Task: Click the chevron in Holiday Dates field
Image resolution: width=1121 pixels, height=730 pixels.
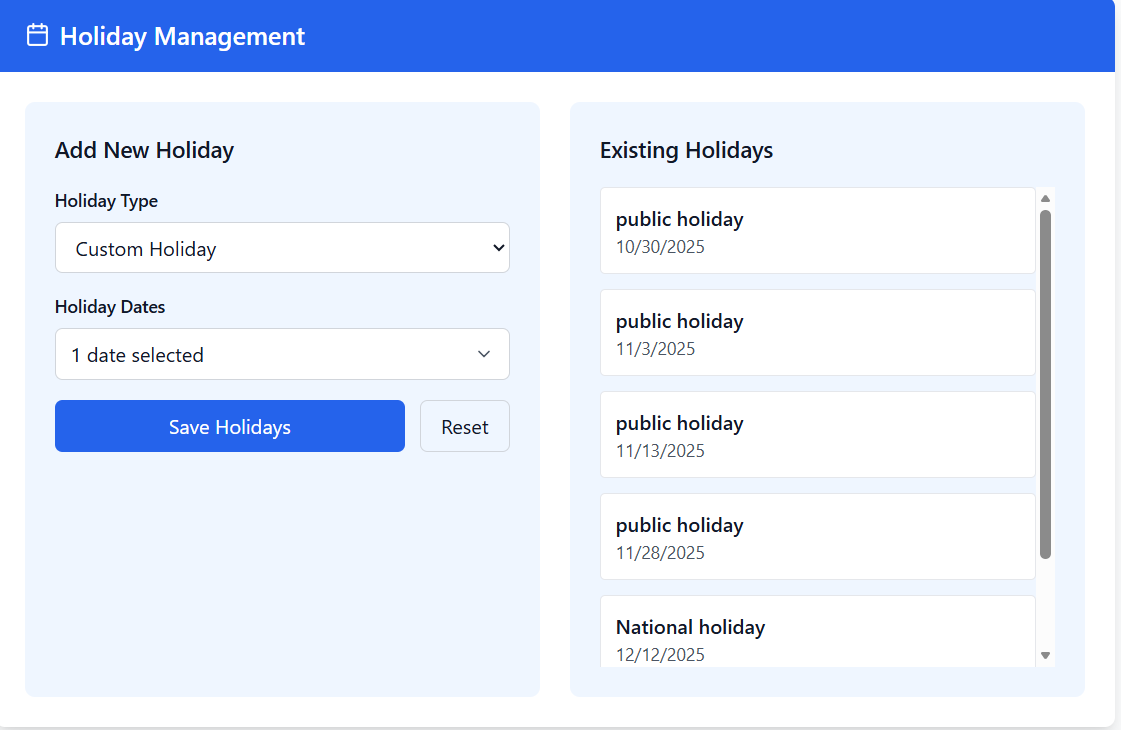Action: point(484,355)
